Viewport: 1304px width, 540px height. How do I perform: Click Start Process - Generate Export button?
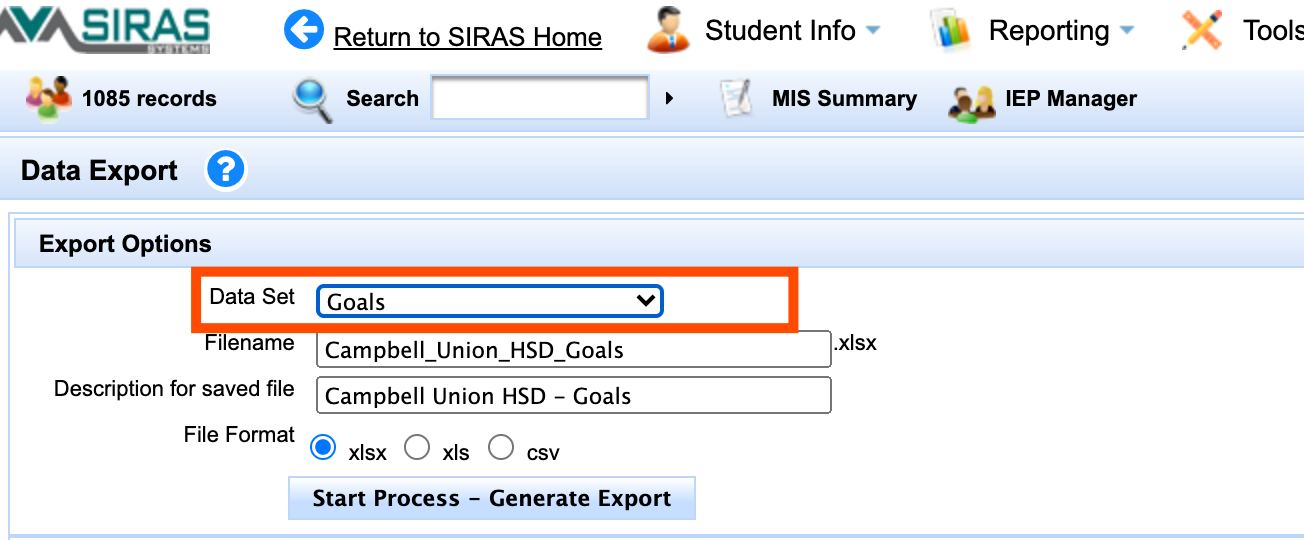(x=491, y=498)
